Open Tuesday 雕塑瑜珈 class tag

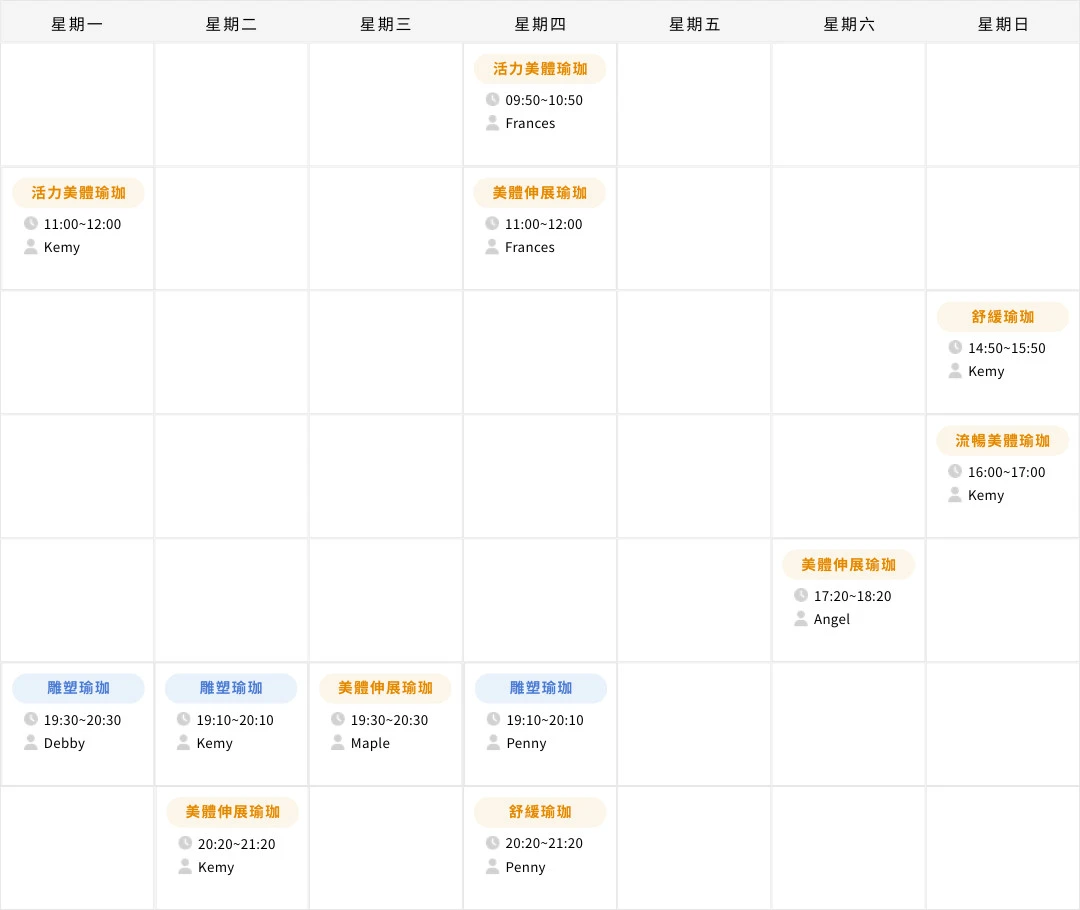[231, 688]
